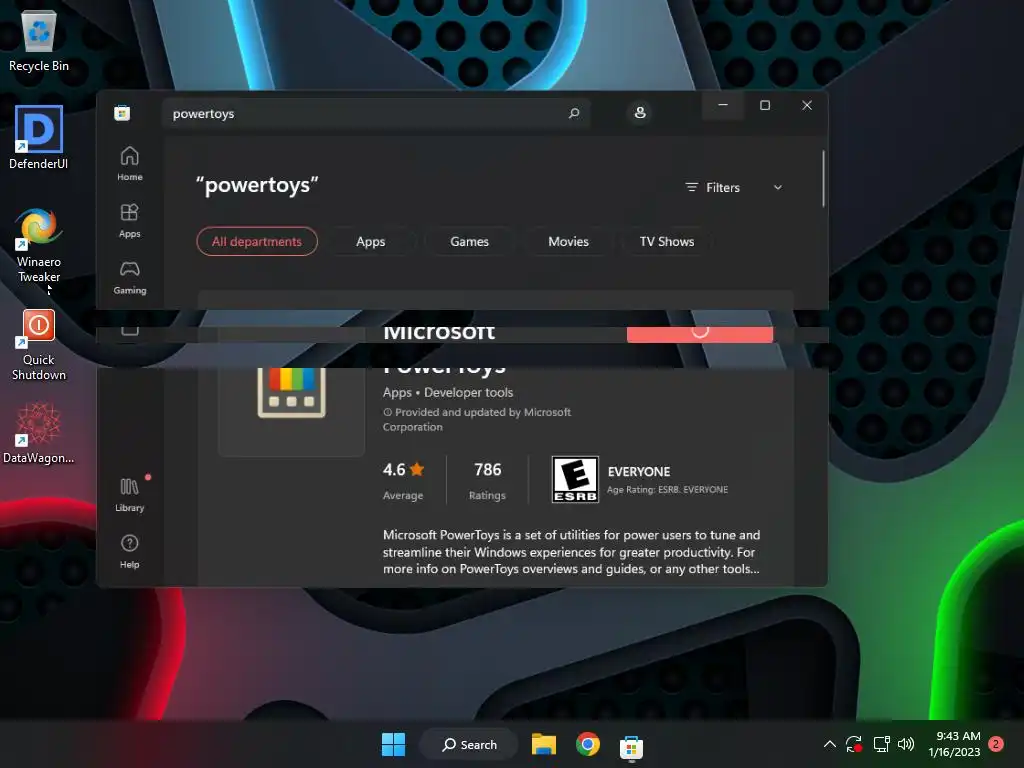Click the PowerToys description paragraph
The width and height of the screenshot is (1024, 768).
point(571,552)
